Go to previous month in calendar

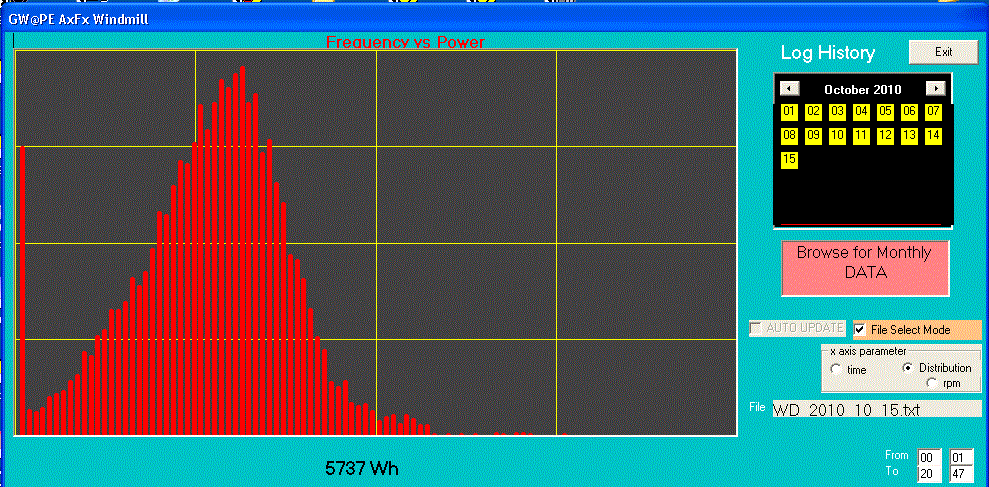[788, 89]
